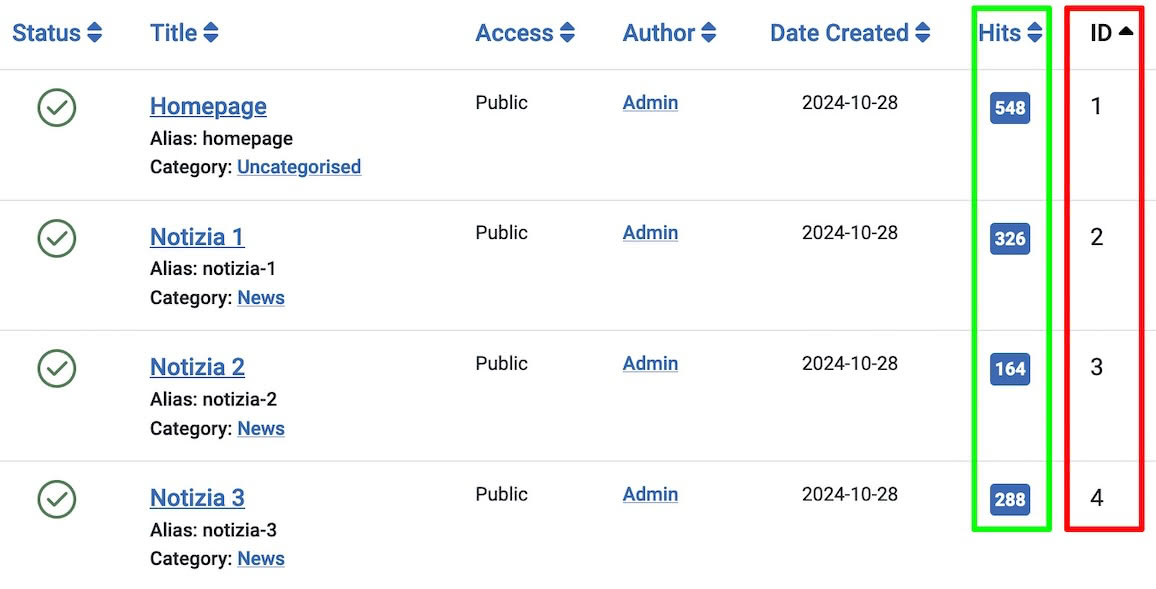Open the Uncategorised category link

tap(299, 167)
